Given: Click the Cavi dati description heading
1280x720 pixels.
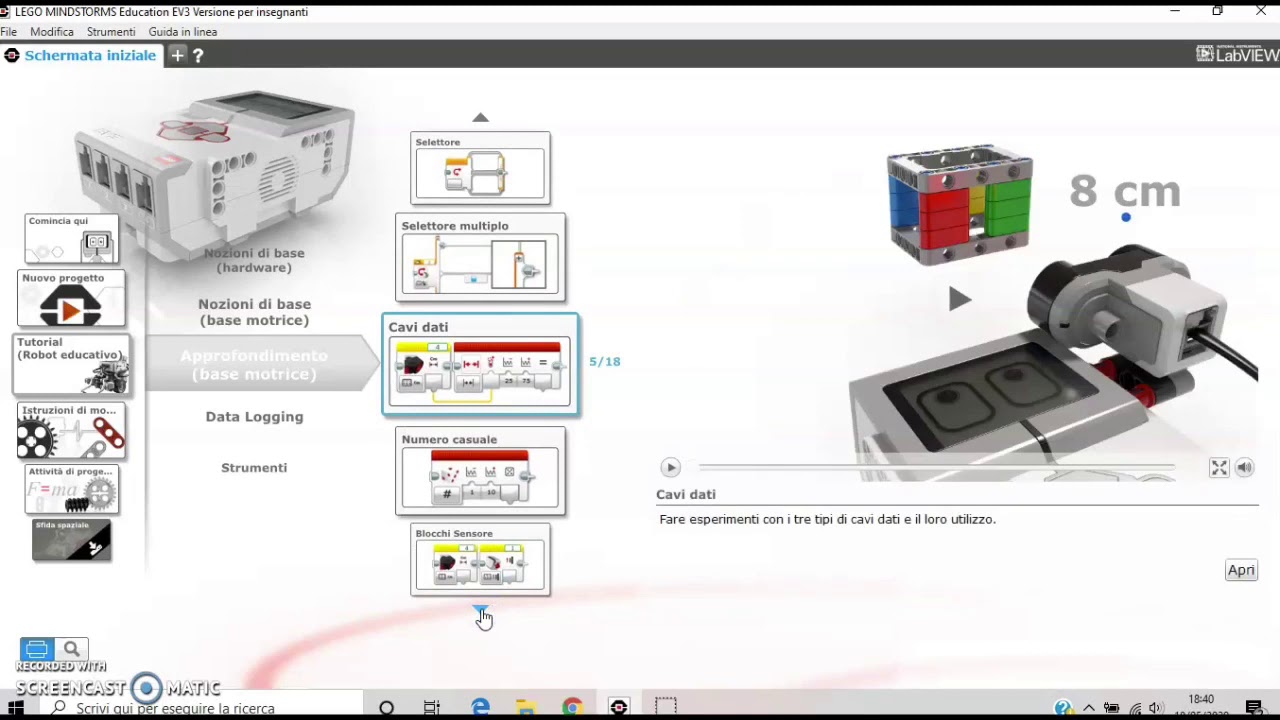Looking at the screenshot, I should coord(686,494).
